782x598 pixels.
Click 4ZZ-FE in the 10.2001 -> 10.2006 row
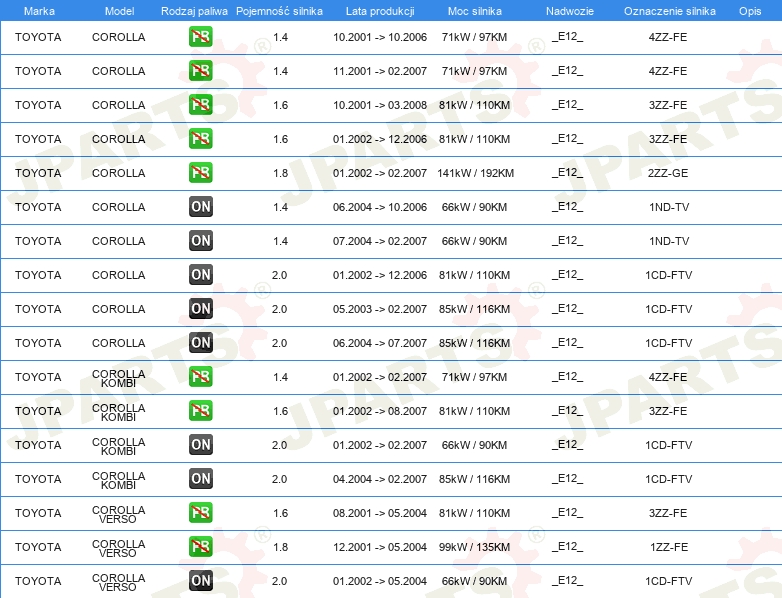click(x=668, y=37)
